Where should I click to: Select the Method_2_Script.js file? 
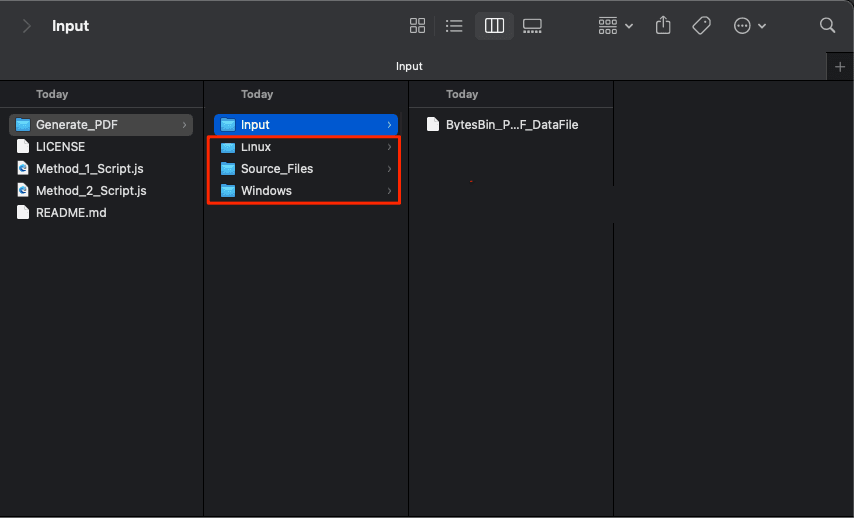click(x=90, y=191)
